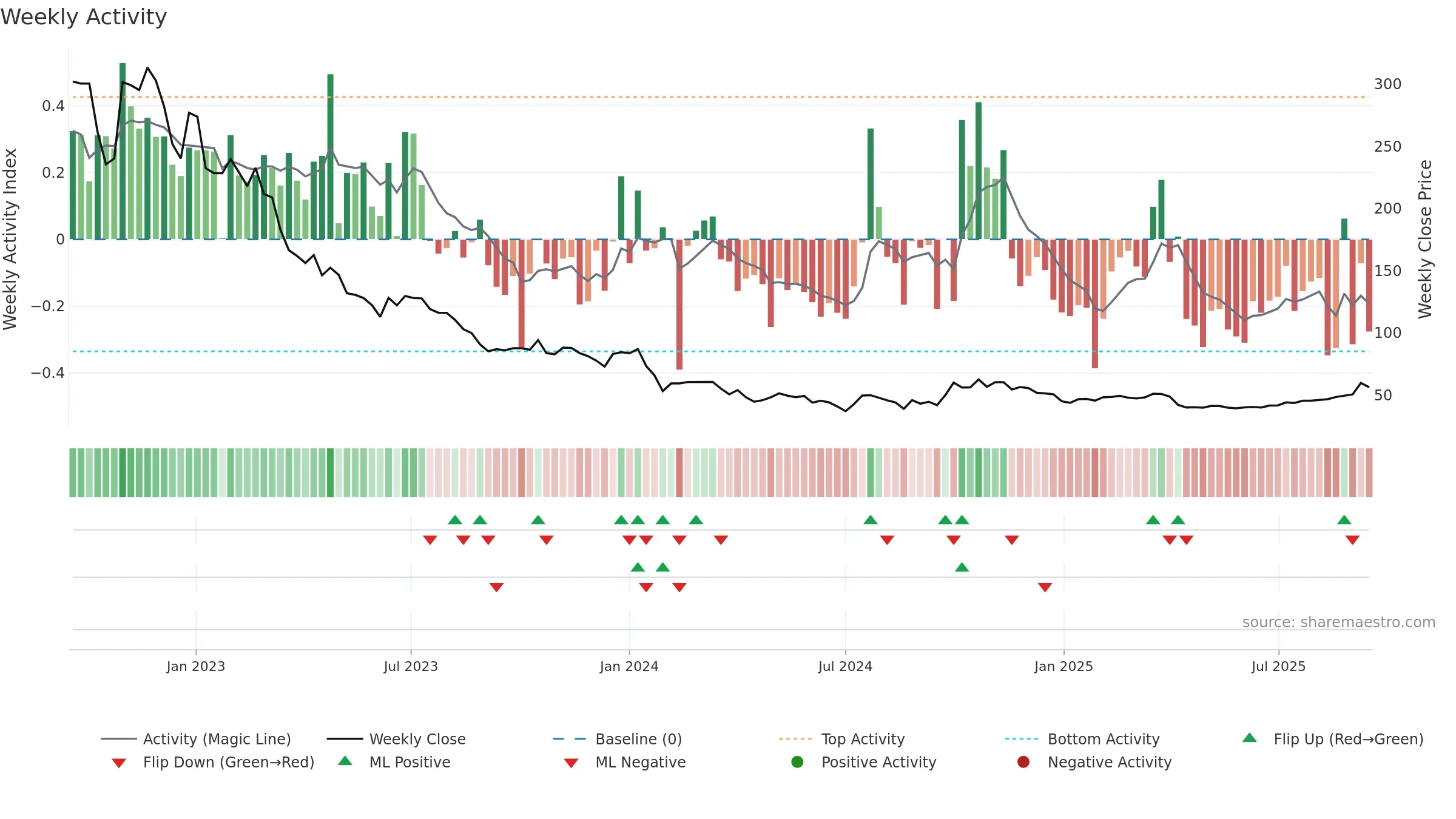Click the Weekly Activity chart title

tap(84, 17)
